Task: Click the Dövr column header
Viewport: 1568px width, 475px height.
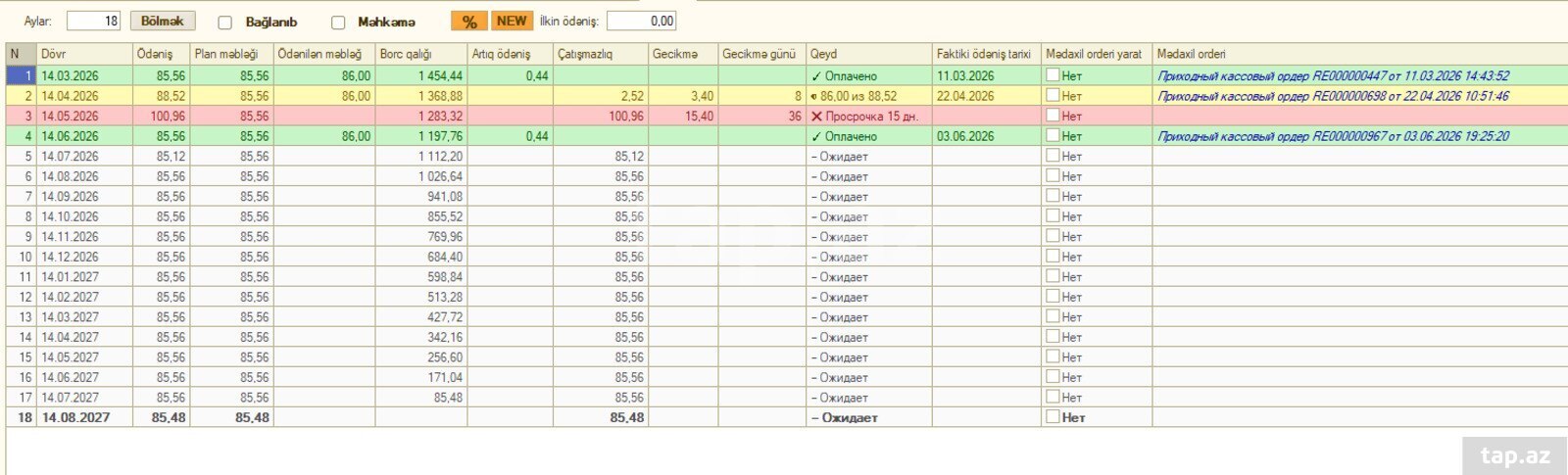Action: (84, 54)
